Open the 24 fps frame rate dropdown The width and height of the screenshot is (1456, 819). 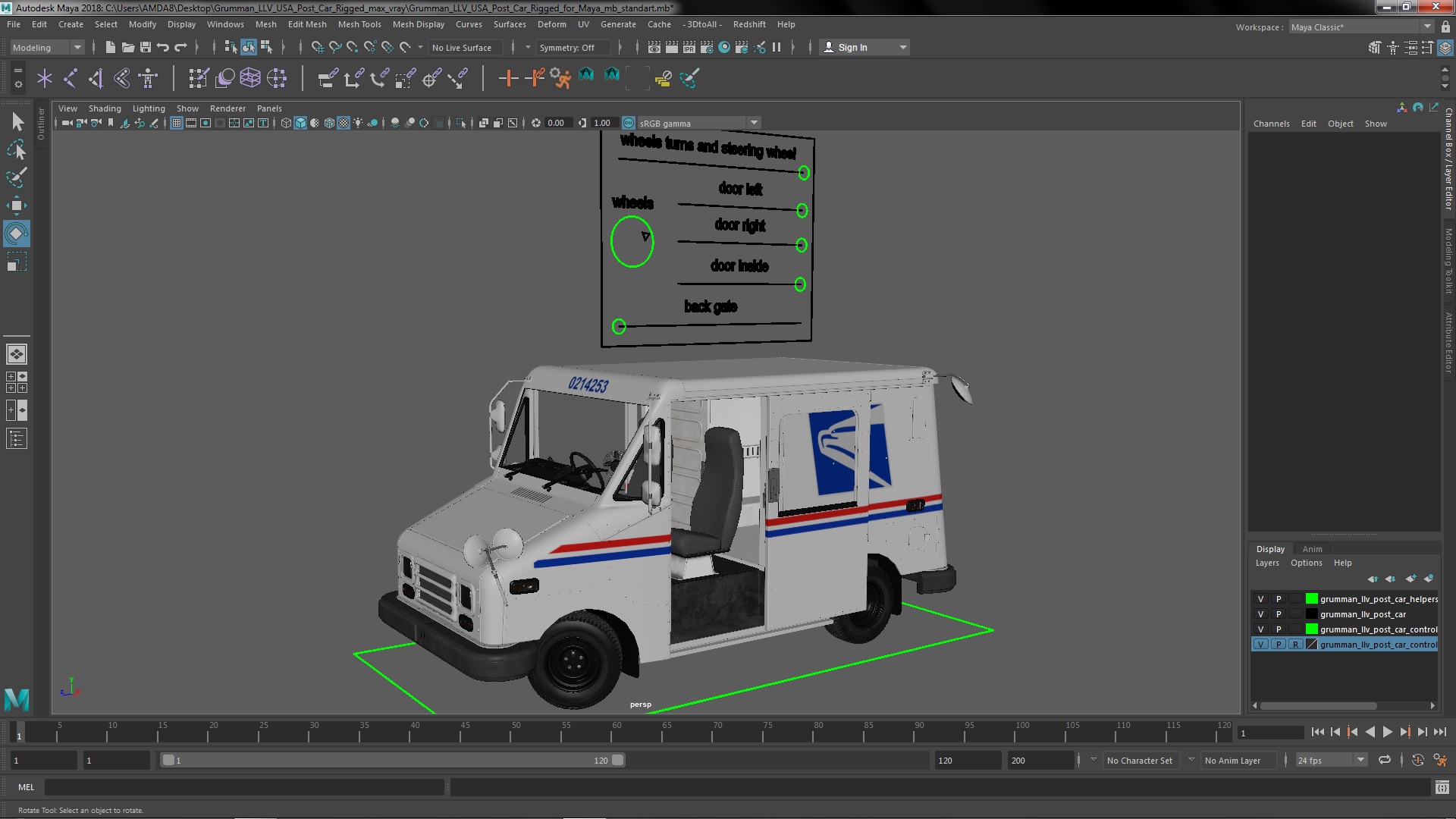coord(1331,760)
